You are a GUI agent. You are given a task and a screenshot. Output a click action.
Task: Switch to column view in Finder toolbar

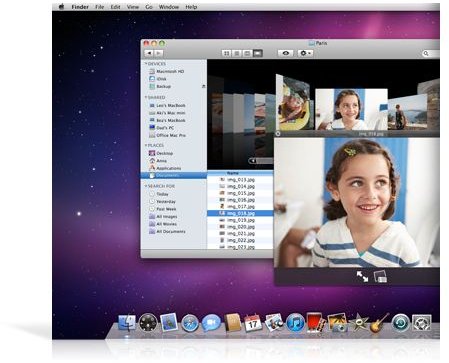[x=247, y=53]
